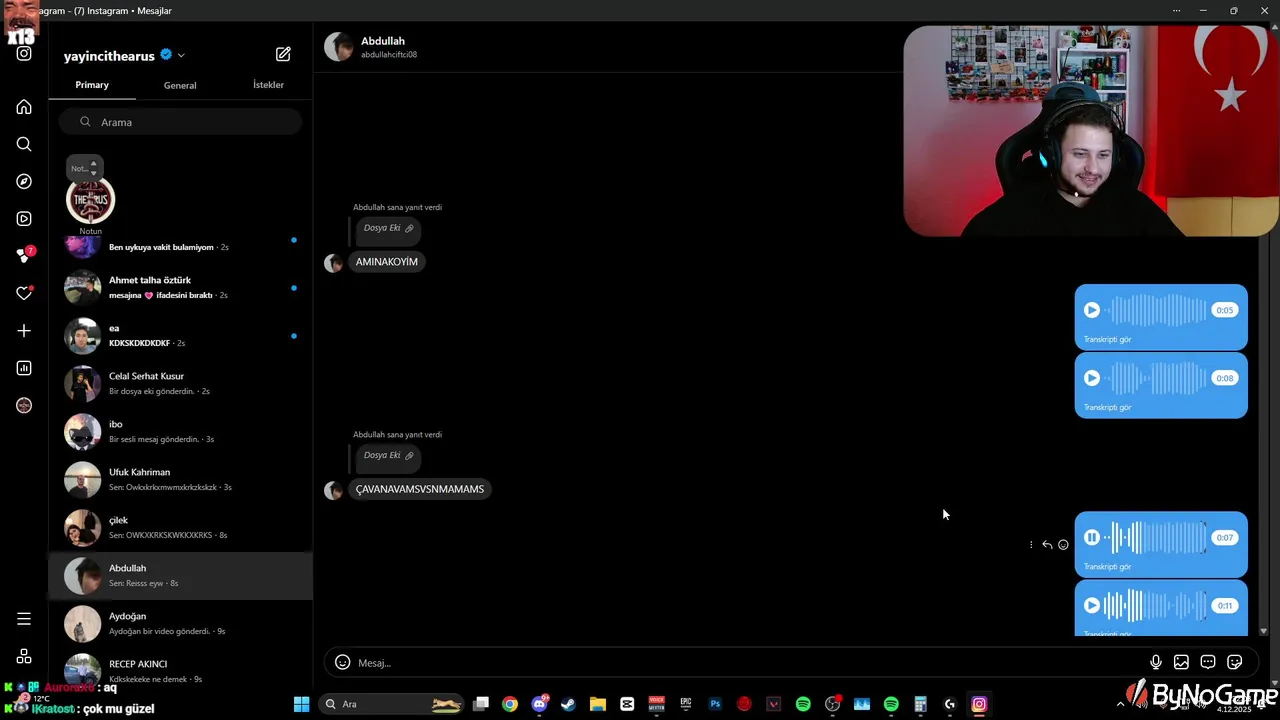Play the 0:08 voice message
This screenshot has width=1280, height=720.
pyautogui.click(x=1092, y=378)
